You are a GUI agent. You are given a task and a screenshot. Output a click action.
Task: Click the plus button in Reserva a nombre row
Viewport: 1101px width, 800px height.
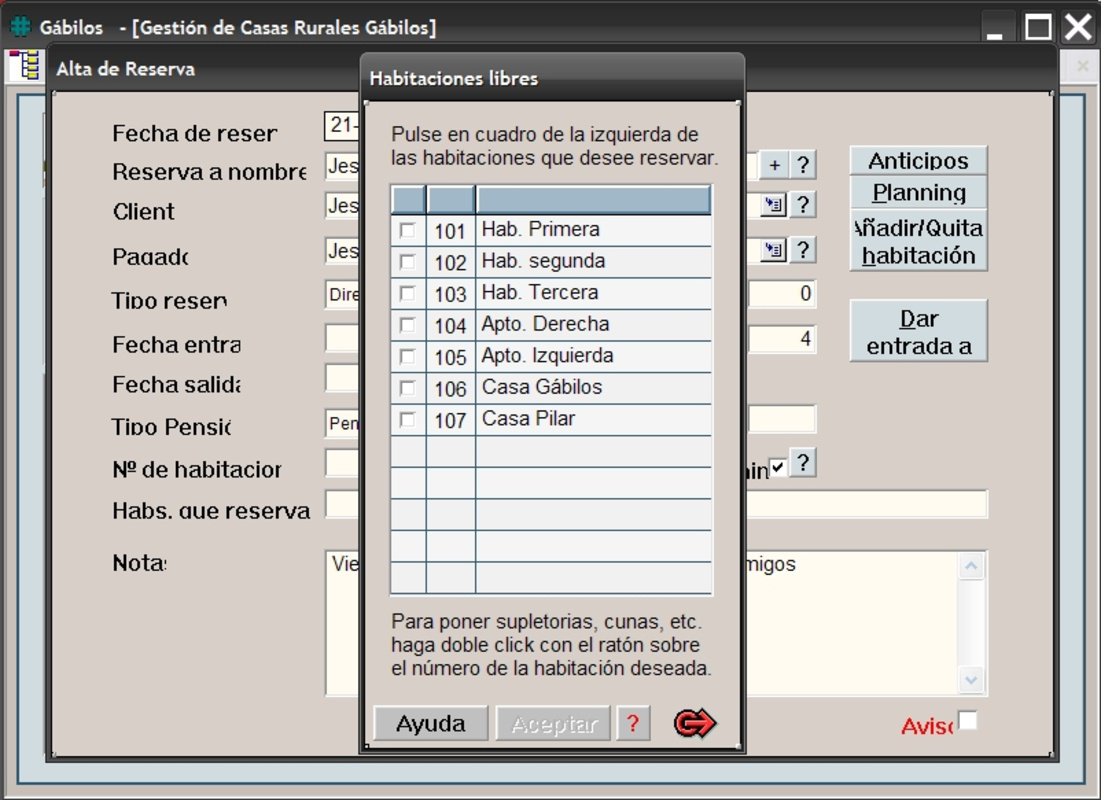pyautogui.click(x=774, y=165)
